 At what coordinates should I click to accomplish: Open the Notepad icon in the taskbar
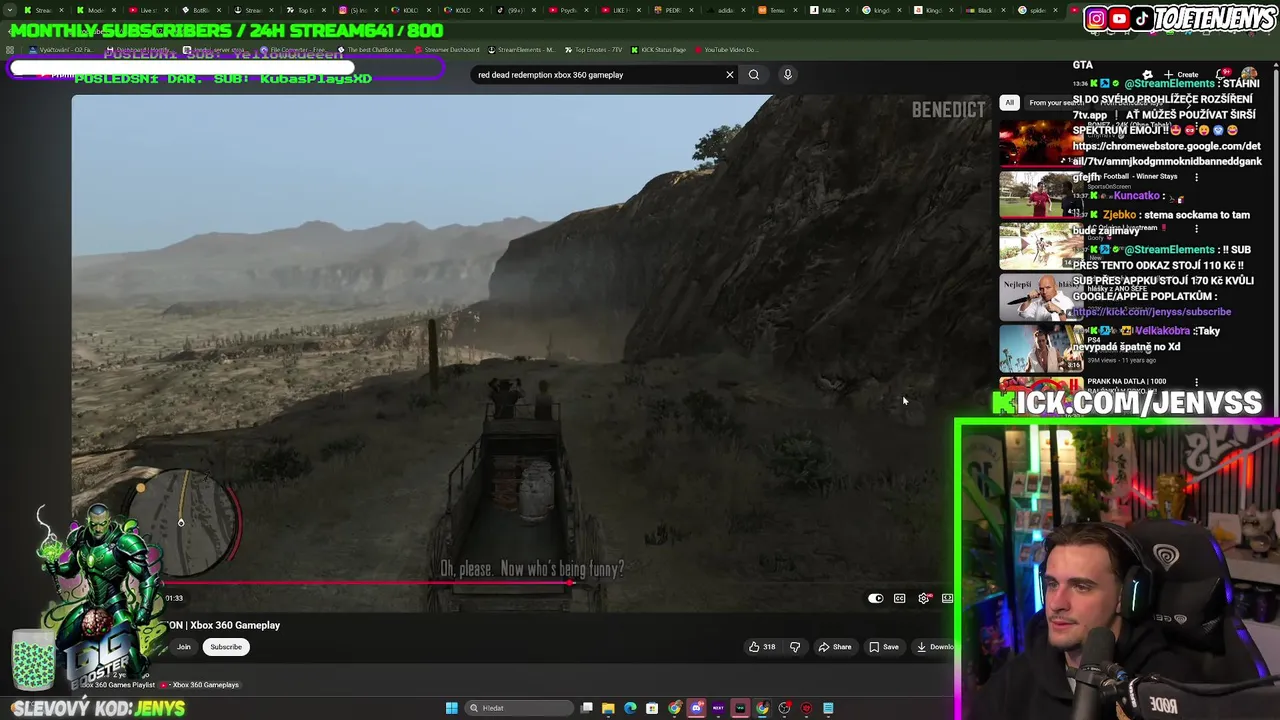[x=828, y=708]
